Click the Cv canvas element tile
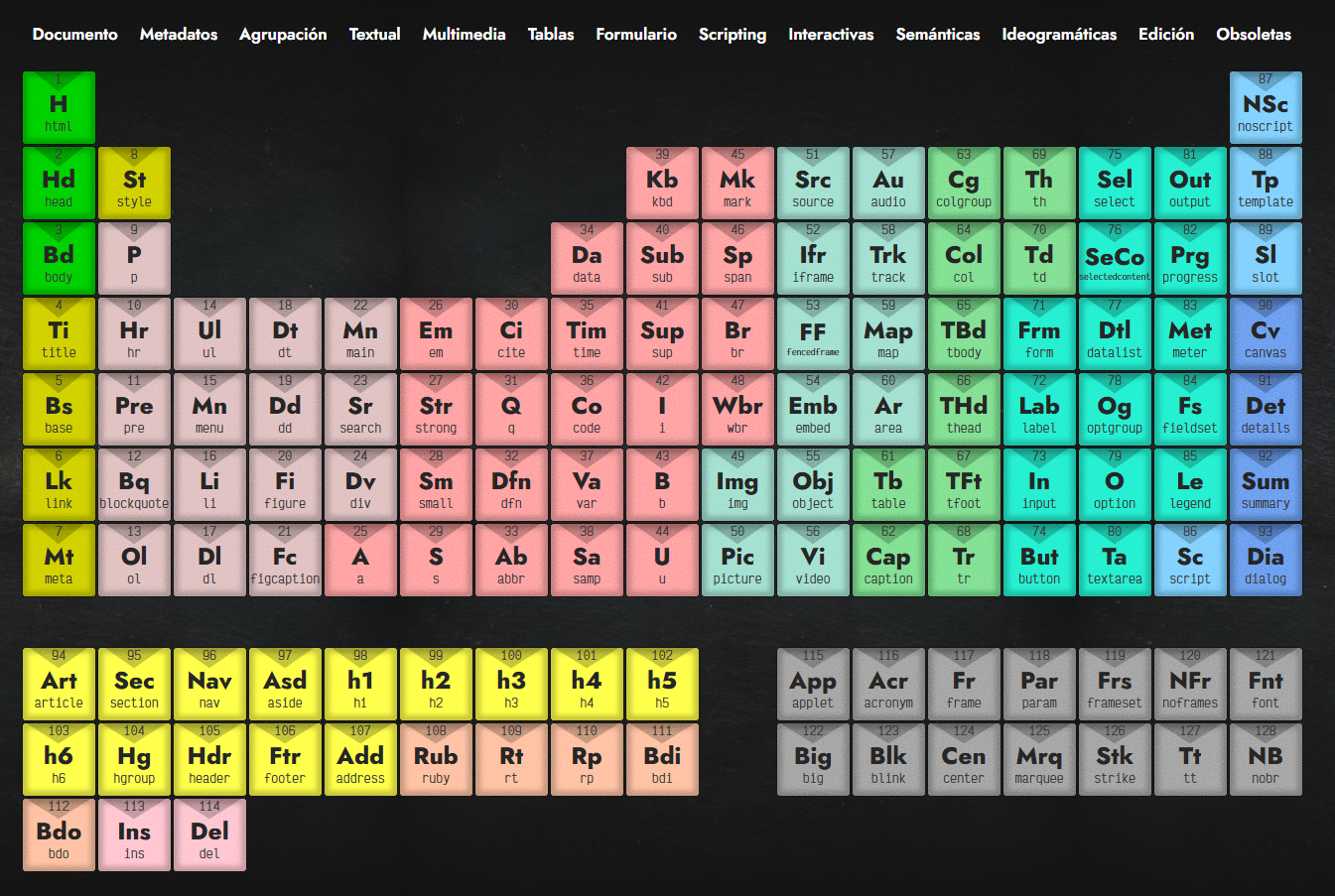This screenshot has width=1335, height=896. tap(1265, 334)
